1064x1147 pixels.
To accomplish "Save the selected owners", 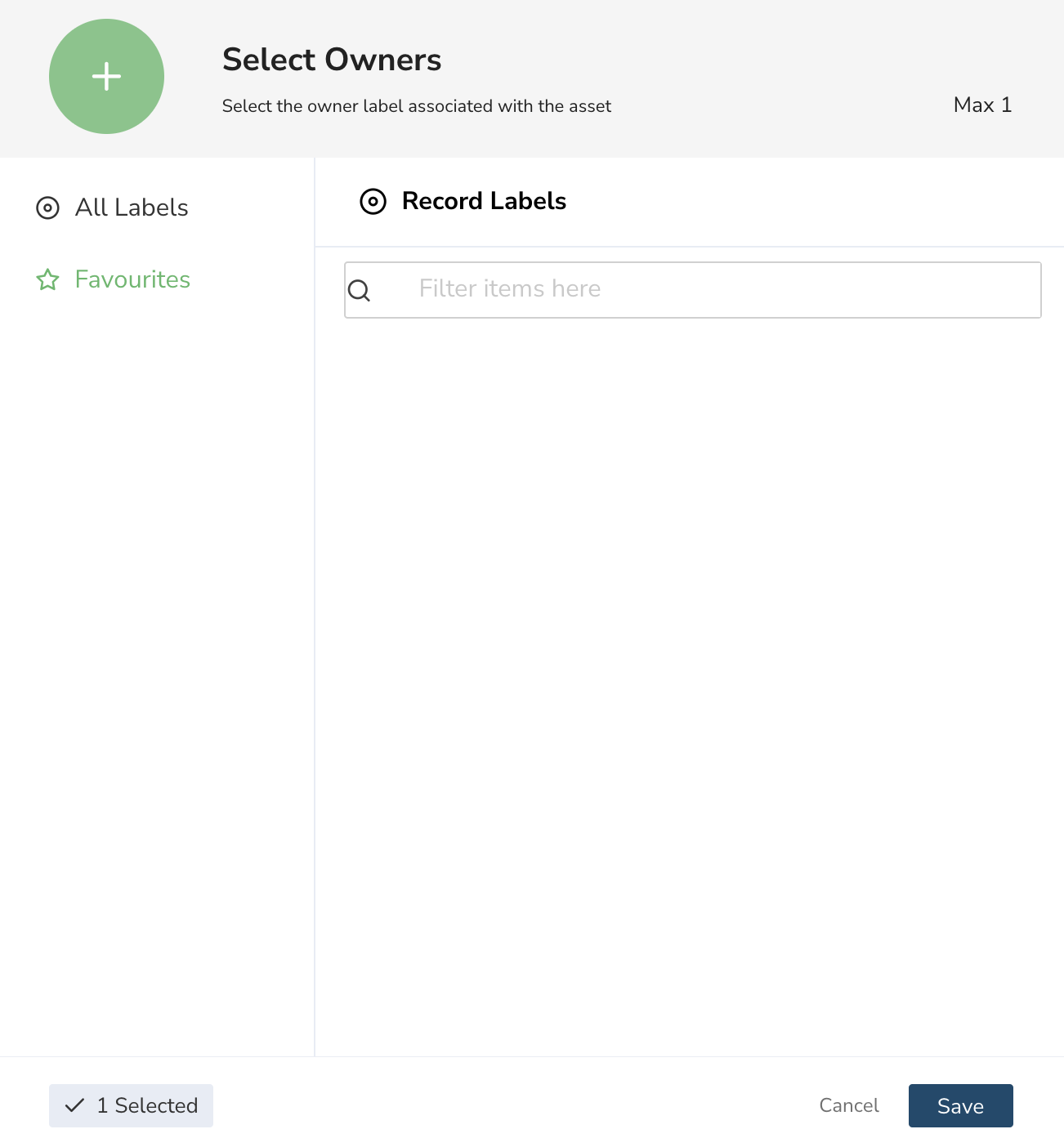I will (x=961, y=1105).
